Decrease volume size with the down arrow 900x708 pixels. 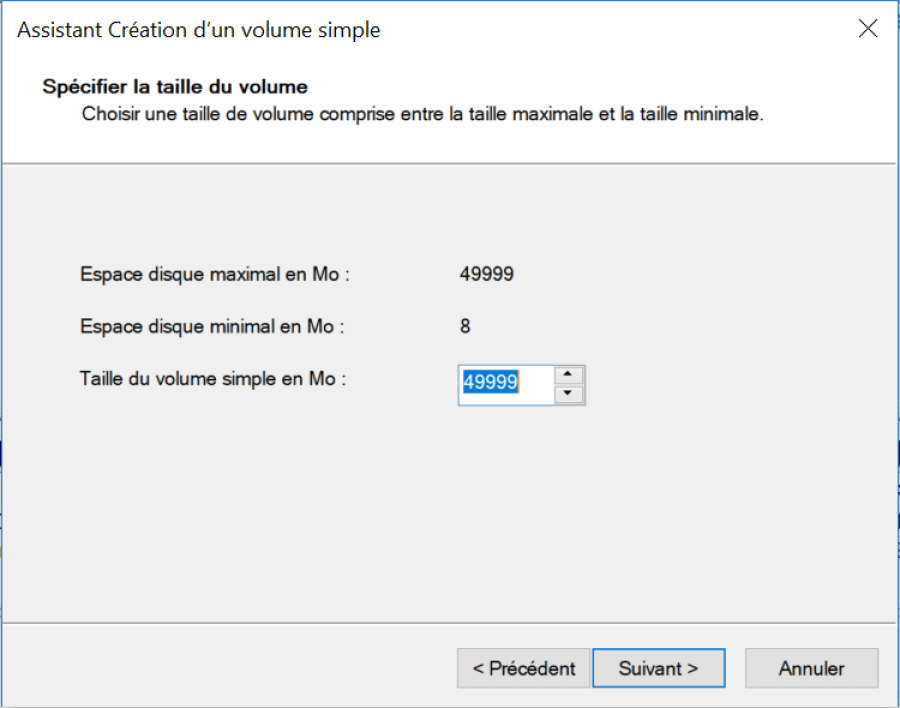pyautogui.click(x=568, y=392)
